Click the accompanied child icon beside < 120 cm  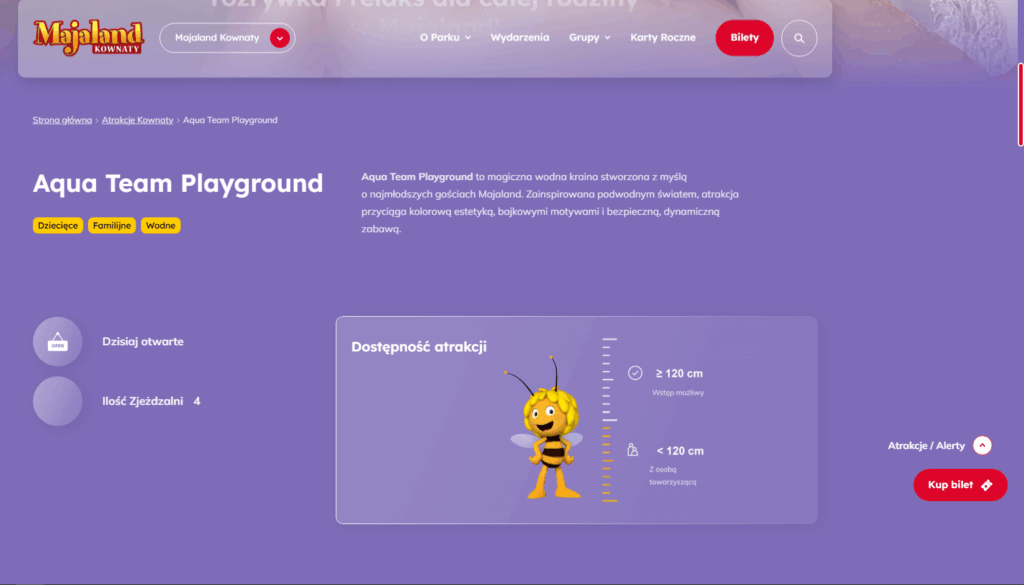pos(633,450)
